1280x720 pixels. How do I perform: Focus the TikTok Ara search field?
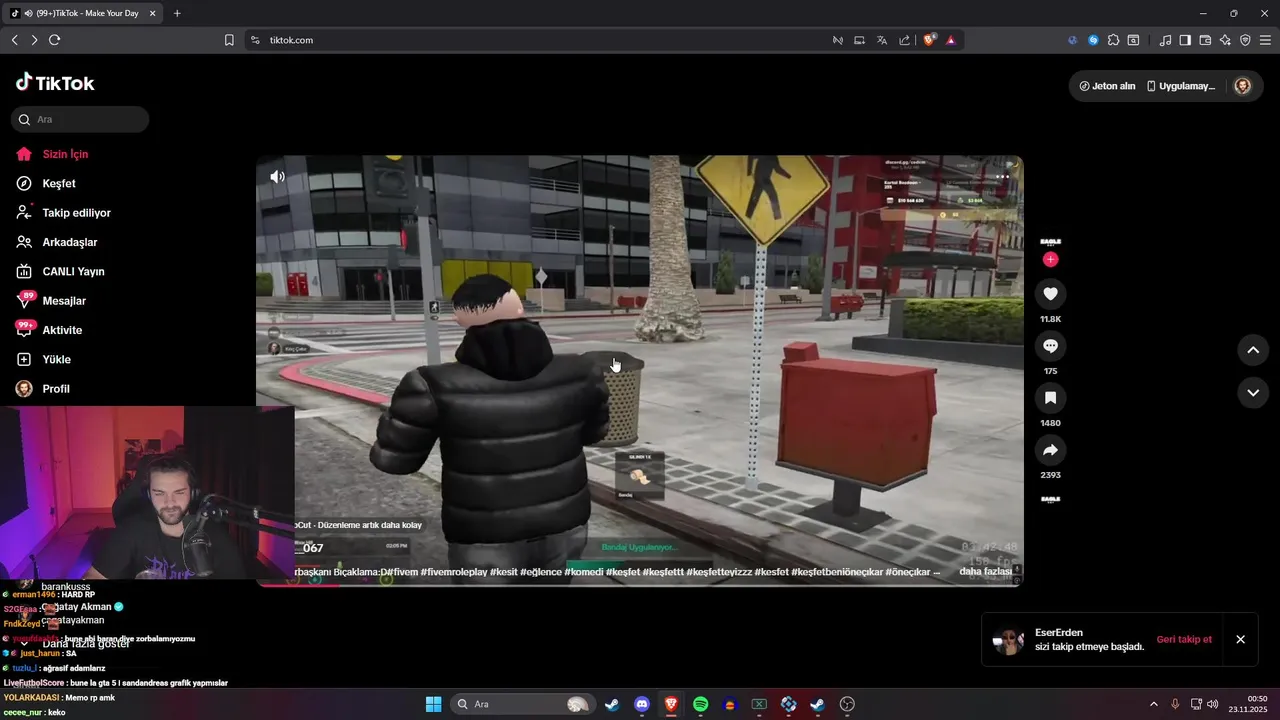pos(80,119)
